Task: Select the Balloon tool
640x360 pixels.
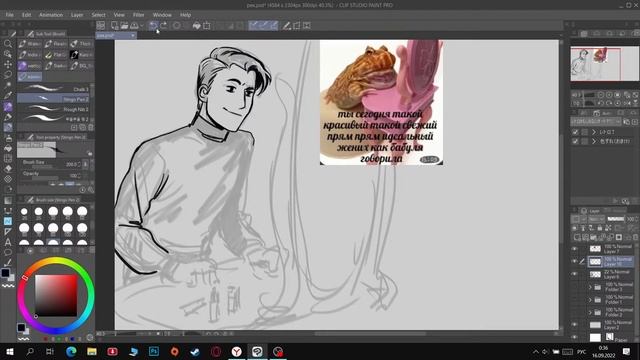Action: coord(7,252)
